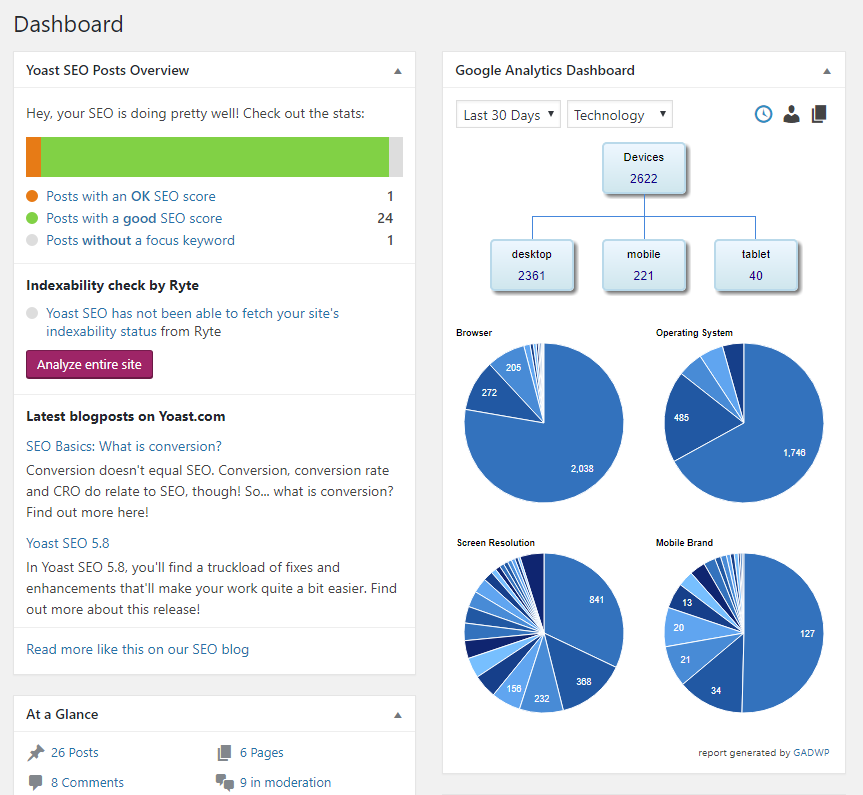Viewport: 863px width, 795px height.
Task: Click the Devices 2622 node in the chart
Action: [644, 168]
